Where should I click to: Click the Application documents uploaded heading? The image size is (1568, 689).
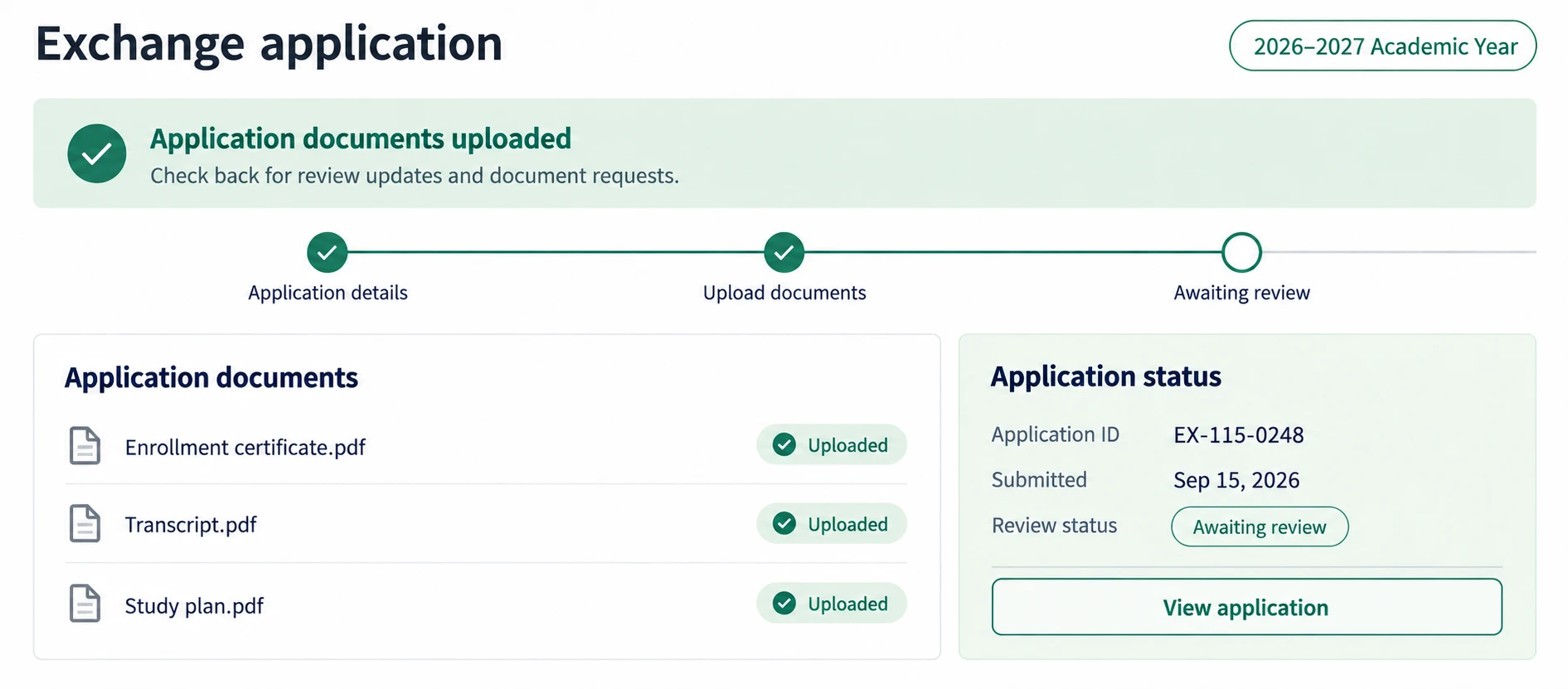tap(361, 138)
